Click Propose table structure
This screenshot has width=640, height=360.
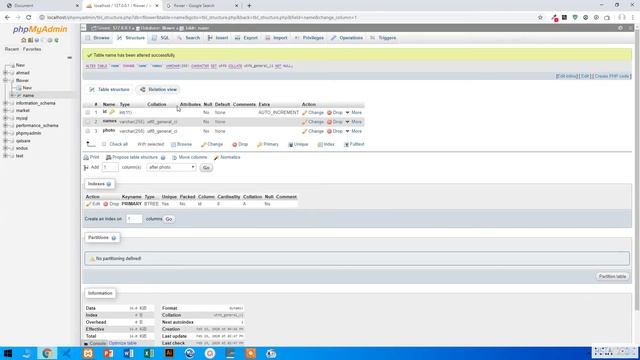[x=132, y=157]
